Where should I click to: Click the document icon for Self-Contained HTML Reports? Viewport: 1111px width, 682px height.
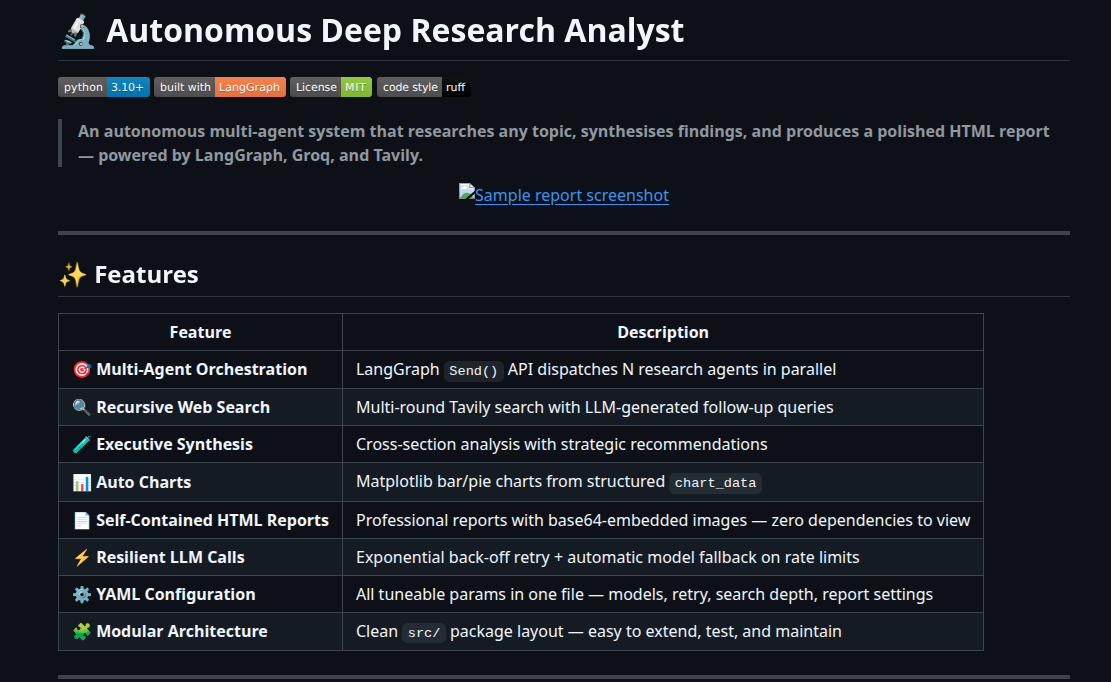tap(82, 520)
